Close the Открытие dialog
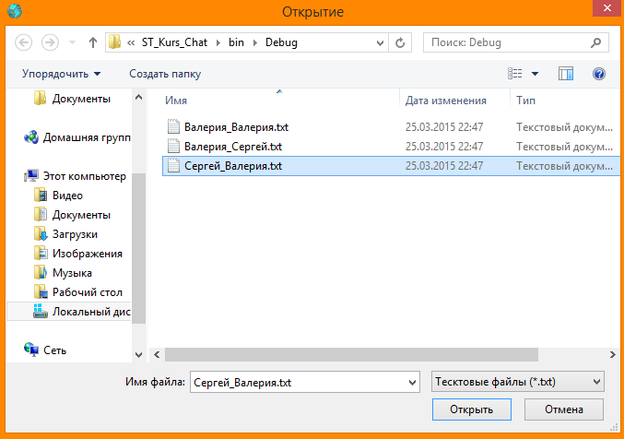 [607, 8]
